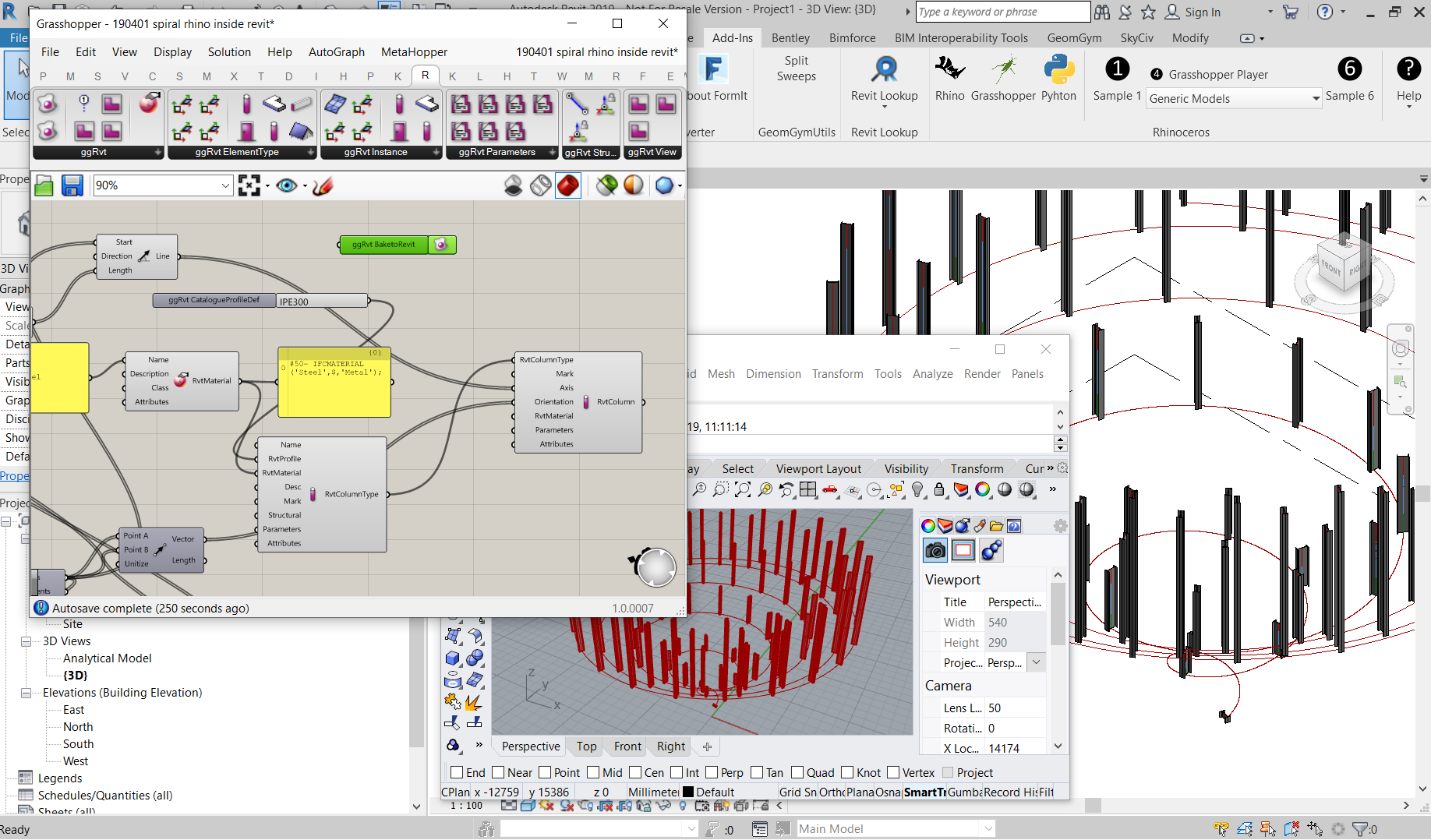Open the Solution menu in Grasshopper

[229, 51]
